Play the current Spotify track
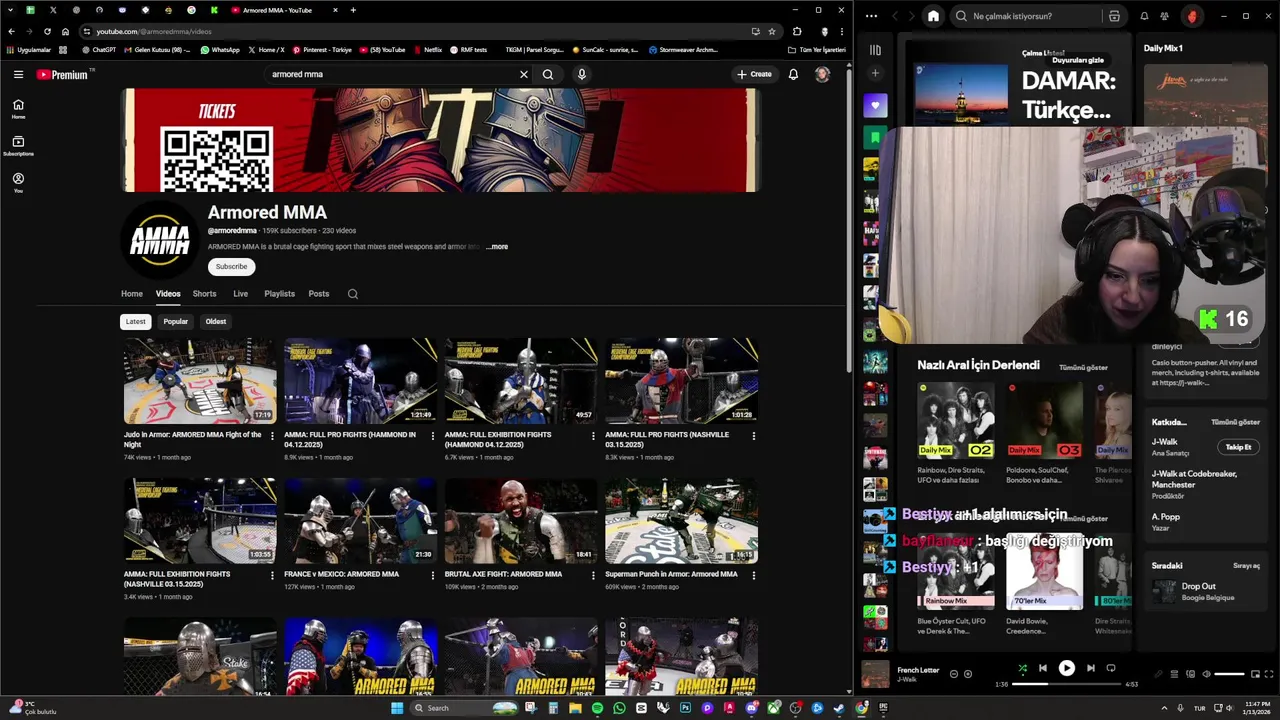1280x720 pixels. click(x=1066, y=668)
